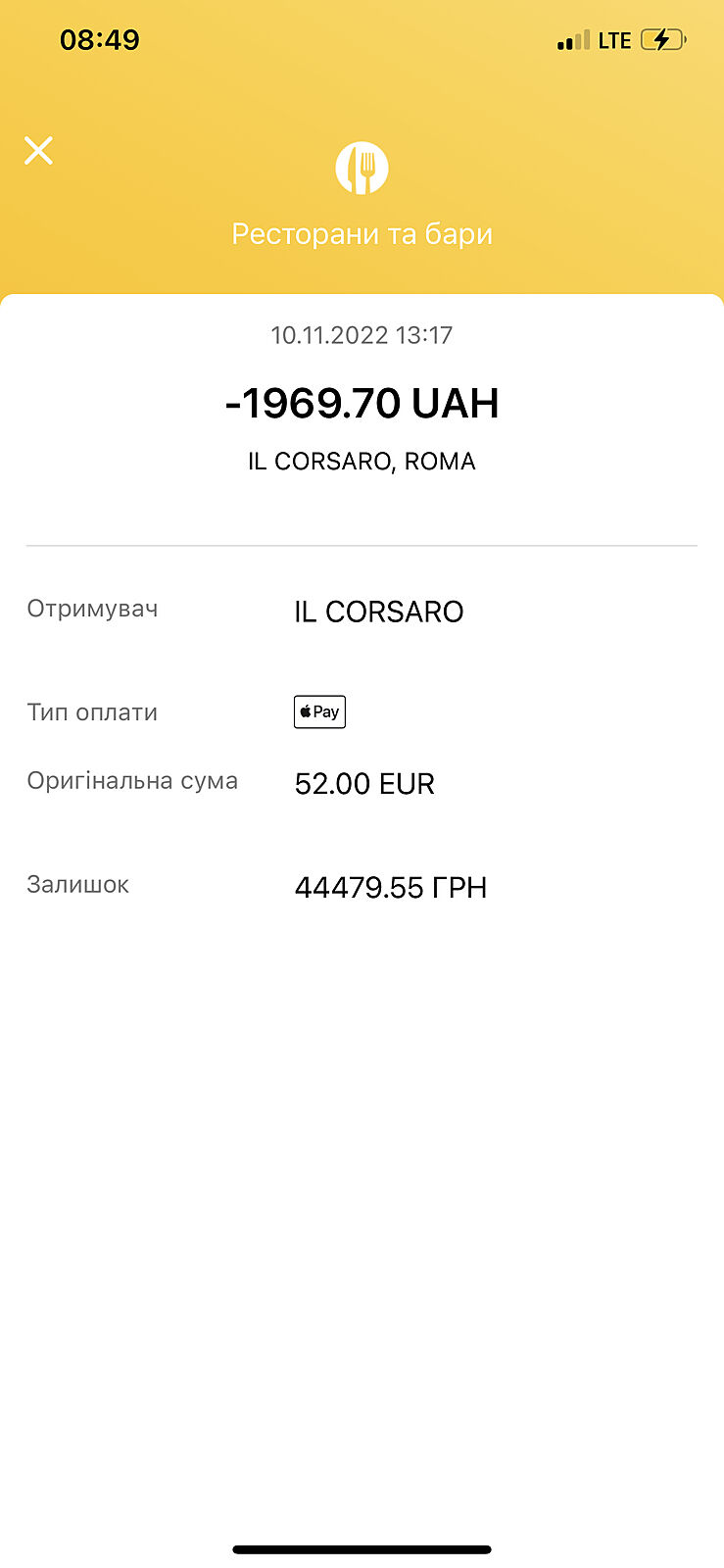This screenshot has width=724, height=1568.
Task: Select the balance value 44479.55 ГРН
Action: (391, 888)
